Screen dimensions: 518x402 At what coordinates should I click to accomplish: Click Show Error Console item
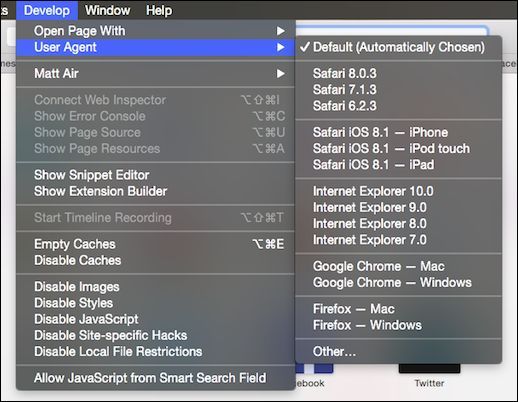(x=155, y=116)
